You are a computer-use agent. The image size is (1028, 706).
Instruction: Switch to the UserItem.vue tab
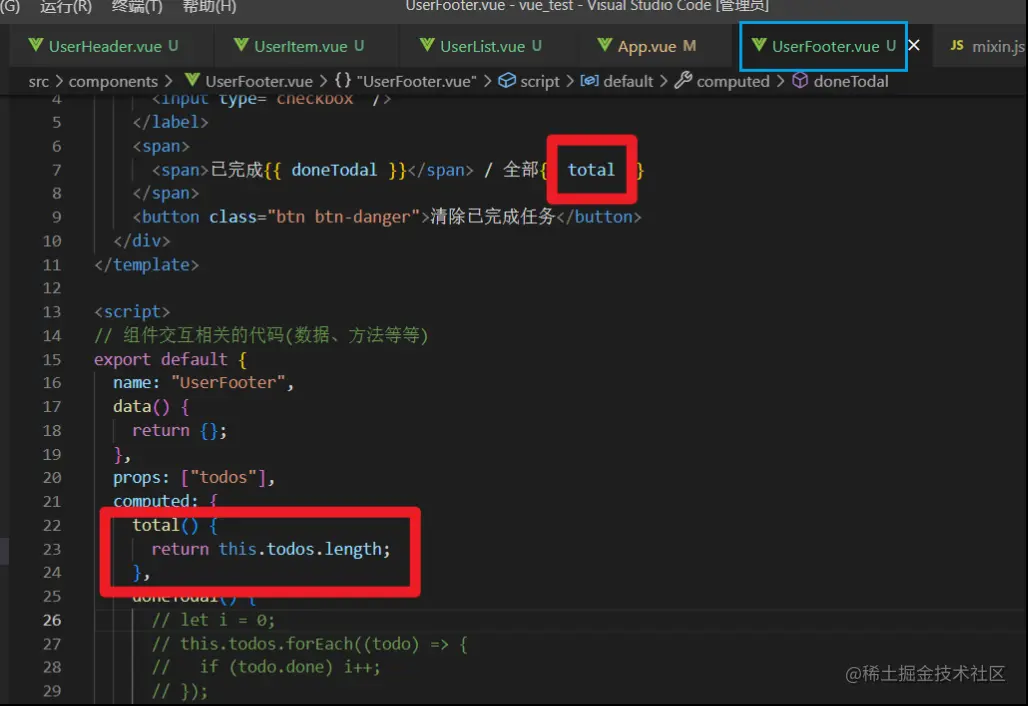pos(300,46)
